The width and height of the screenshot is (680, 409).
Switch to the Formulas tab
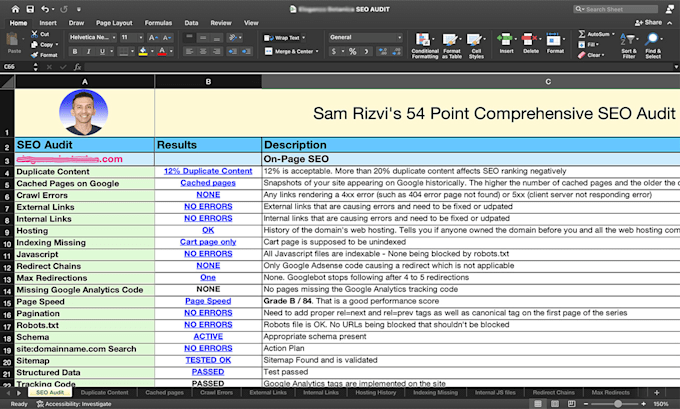(158, 23)
